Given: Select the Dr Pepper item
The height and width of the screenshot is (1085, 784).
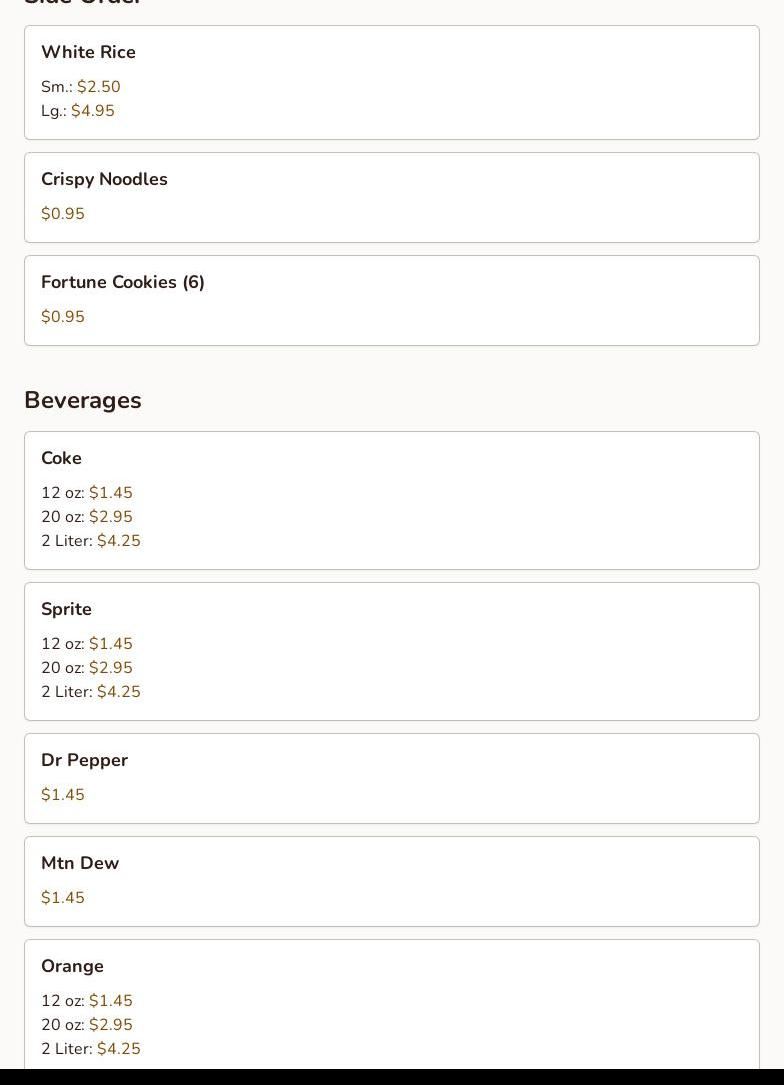Looking at the screenshot, I should click(392, 778).
